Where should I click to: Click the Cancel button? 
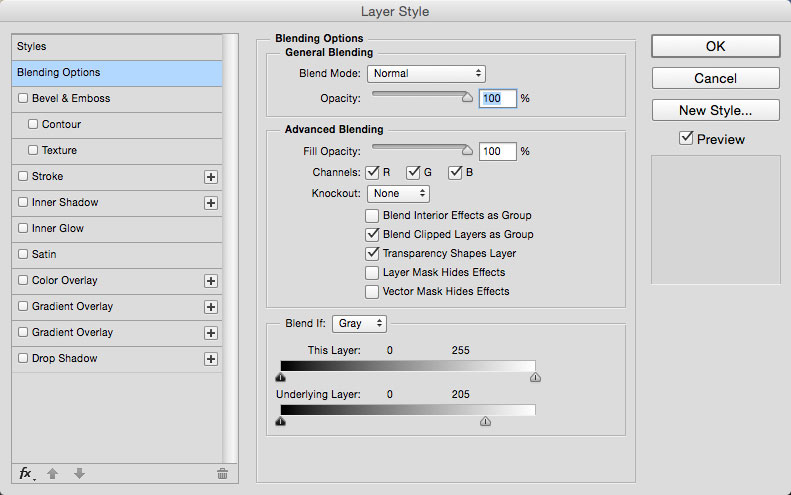[715, 78]
